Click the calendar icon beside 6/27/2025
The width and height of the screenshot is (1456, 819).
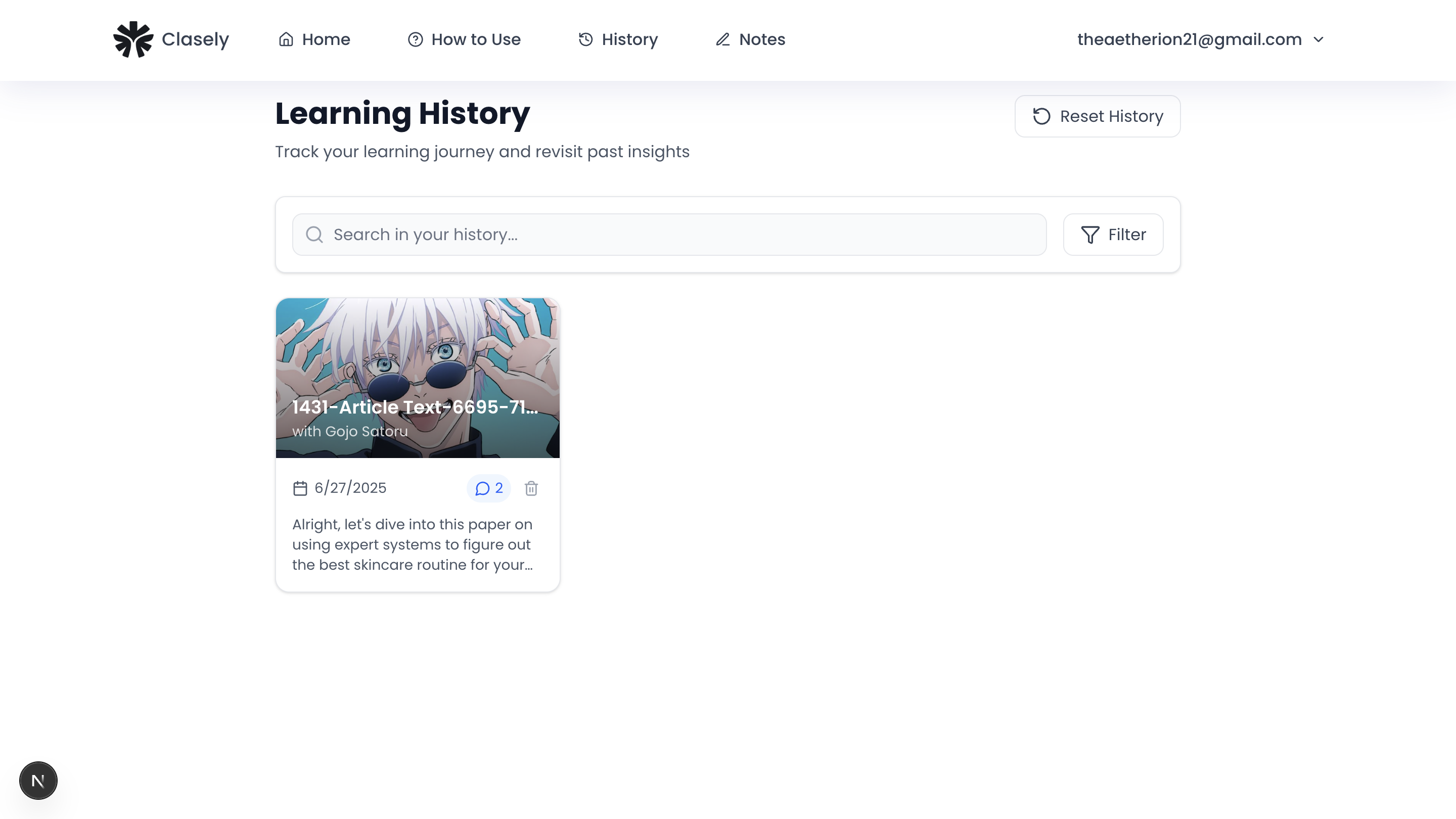tap(300, 488)
